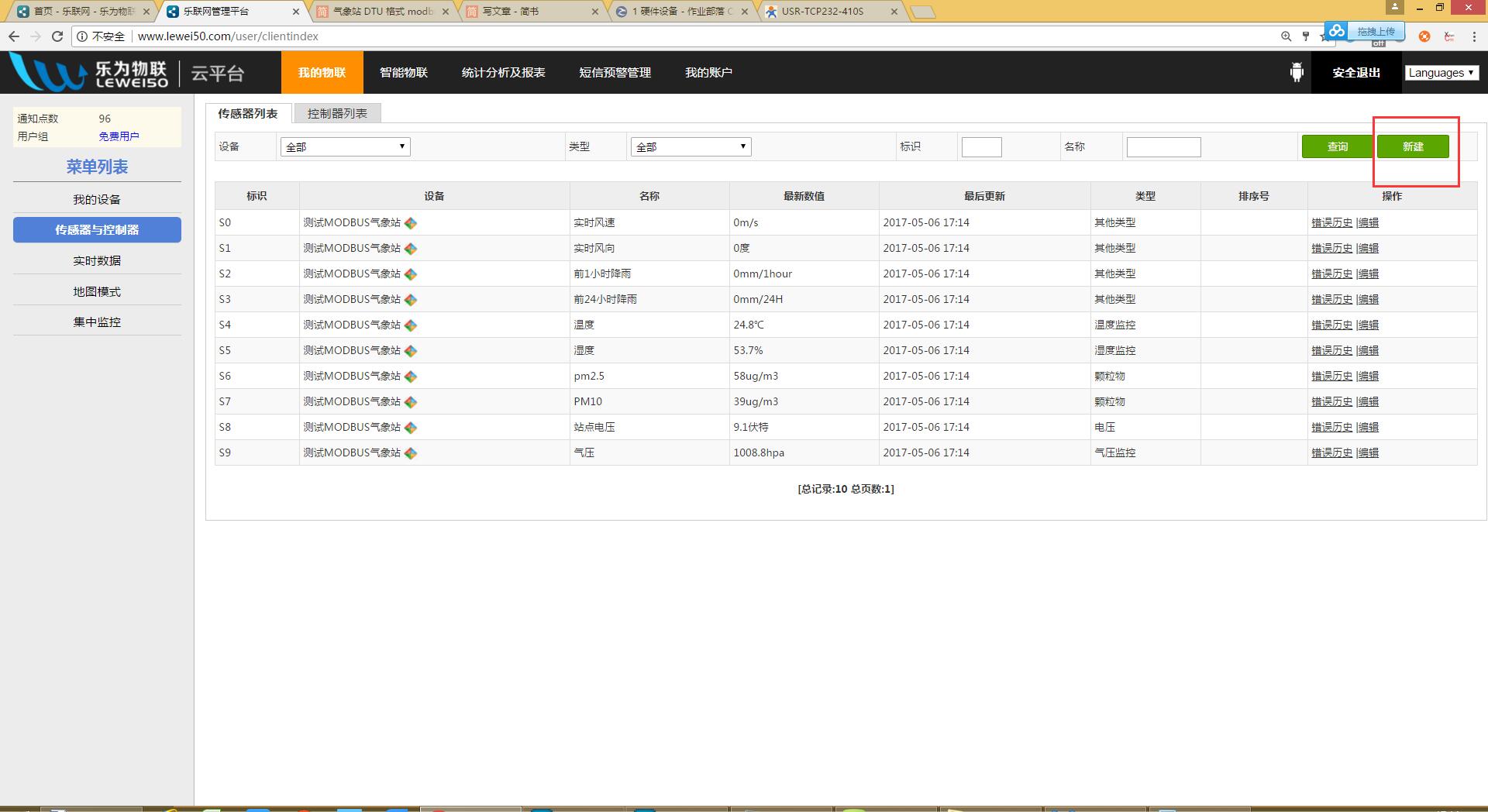
Task: Click 编辑 for row S7 PM10
Action: tap(1369, 402)
